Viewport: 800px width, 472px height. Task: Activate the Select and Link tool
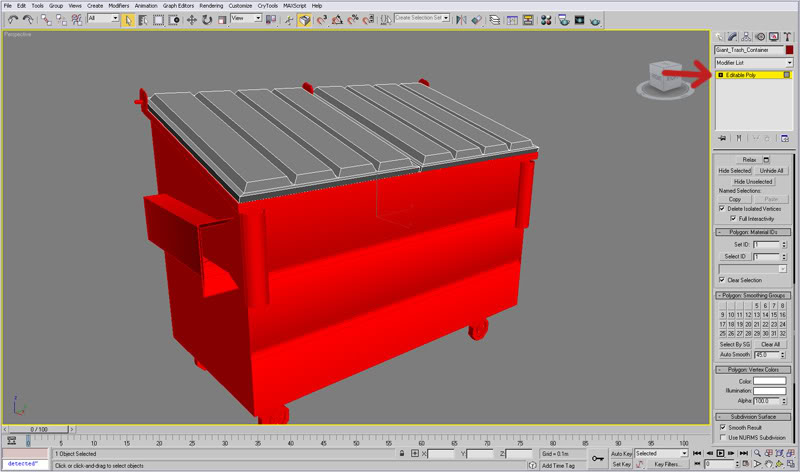coord(46,20)
